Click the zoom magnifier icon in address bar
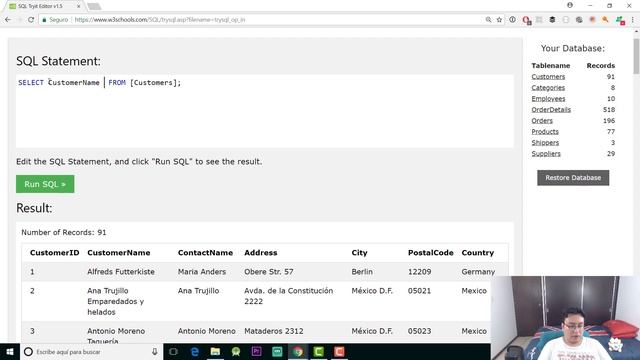This screenshot has height=360, width=640. pyautogui.click(x=488, y=20)
